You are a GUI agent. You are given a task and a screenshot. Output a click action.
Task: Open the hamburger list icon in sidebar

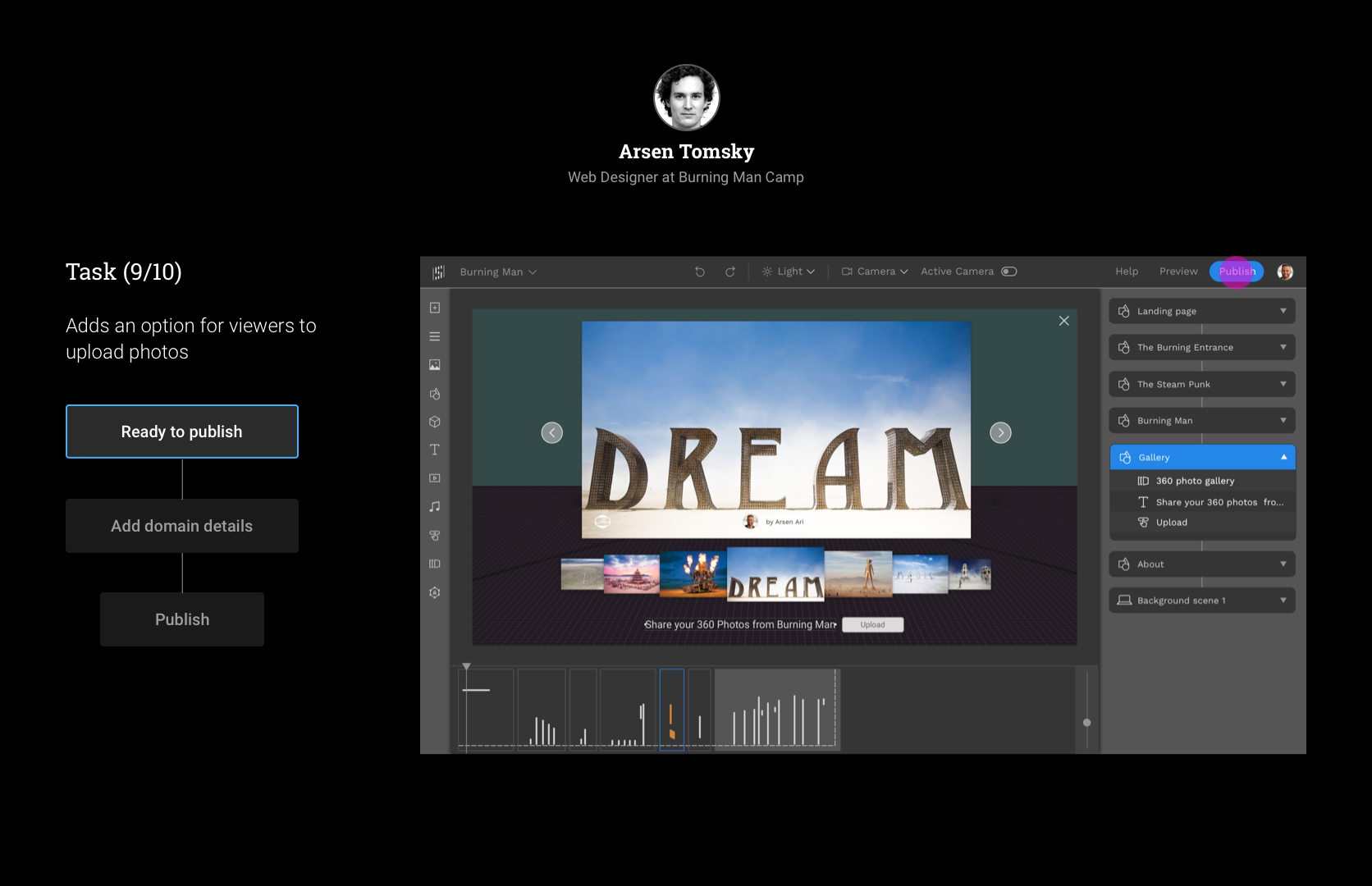tap(435, 336)
